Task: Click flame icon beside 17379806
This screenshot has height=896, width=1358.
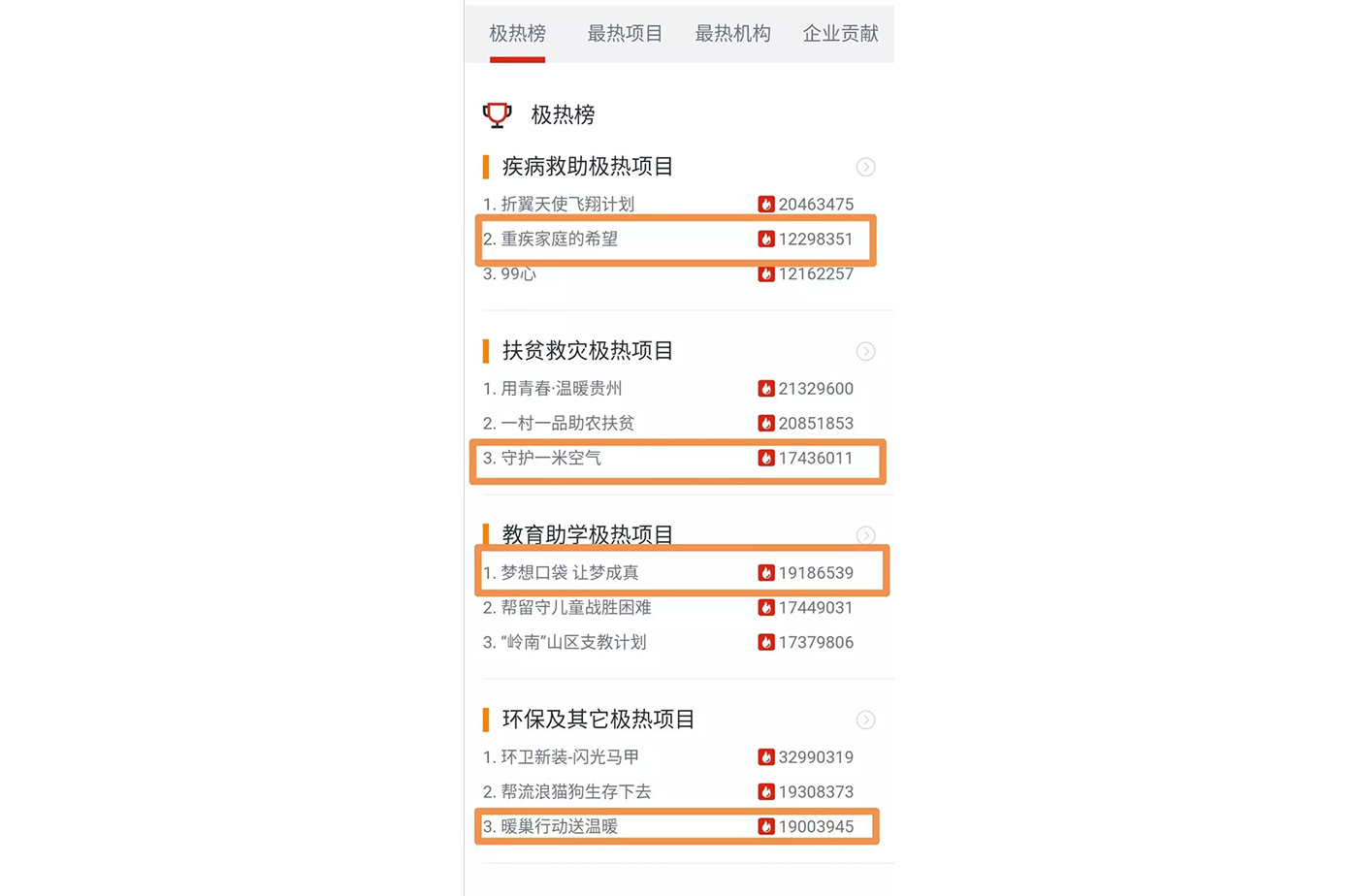Action: [x=766, y=642]
